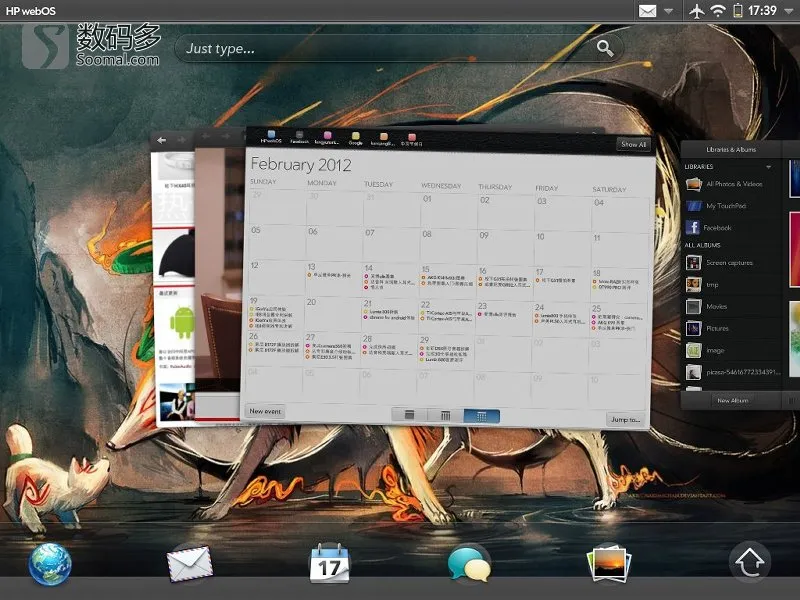Open the Movies album

click(x=731, y=307)
